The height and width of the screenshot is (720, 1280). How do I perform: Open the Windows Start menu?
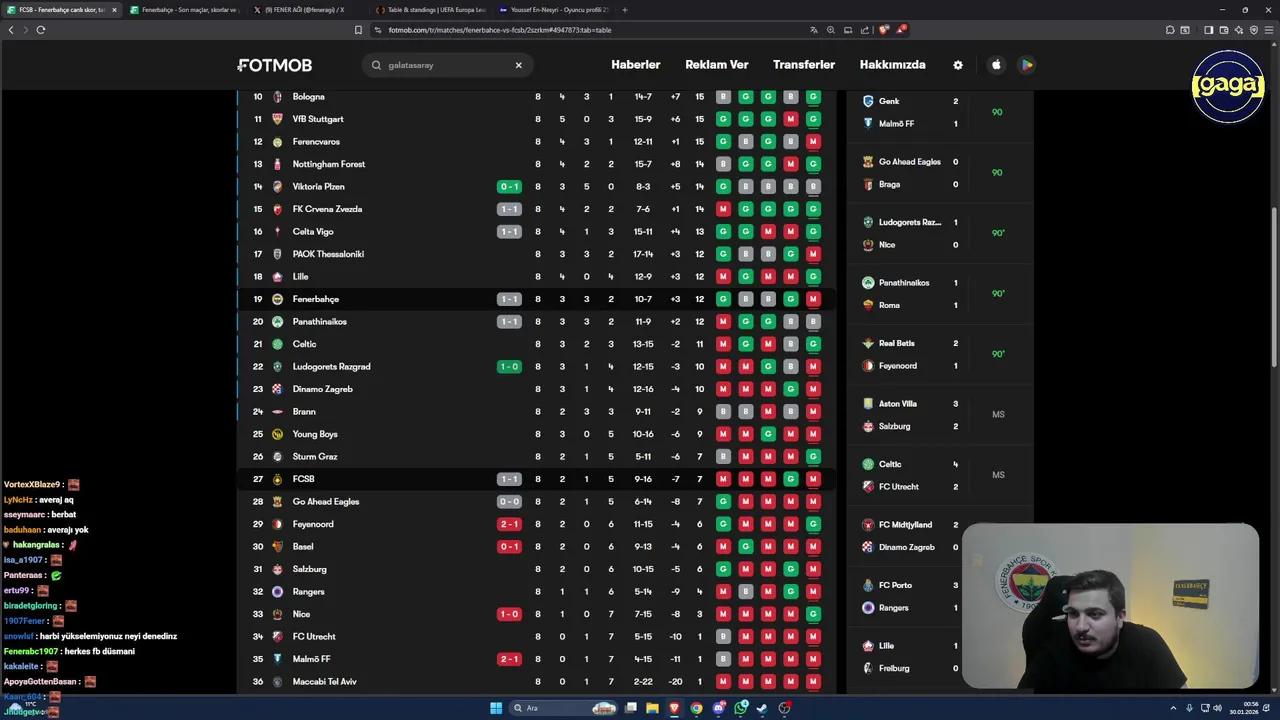coord(496,708)
